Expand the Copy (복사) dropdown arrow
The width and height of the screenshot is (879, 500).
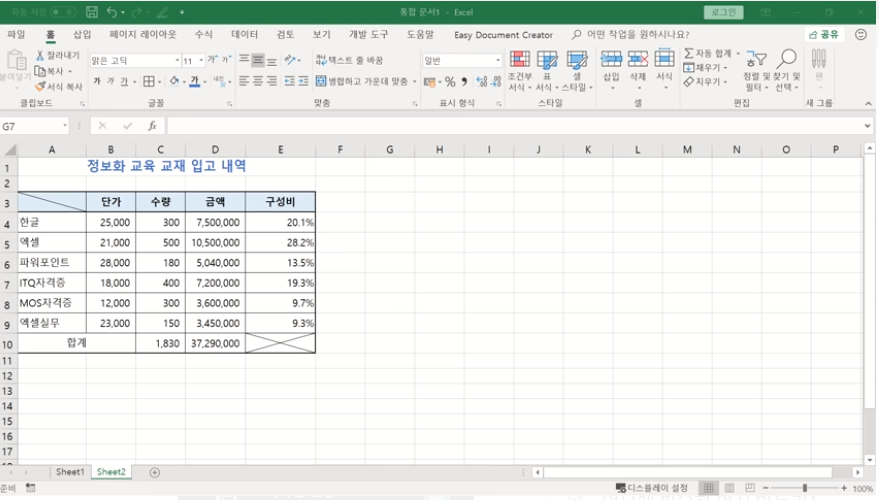click(70, 71)
